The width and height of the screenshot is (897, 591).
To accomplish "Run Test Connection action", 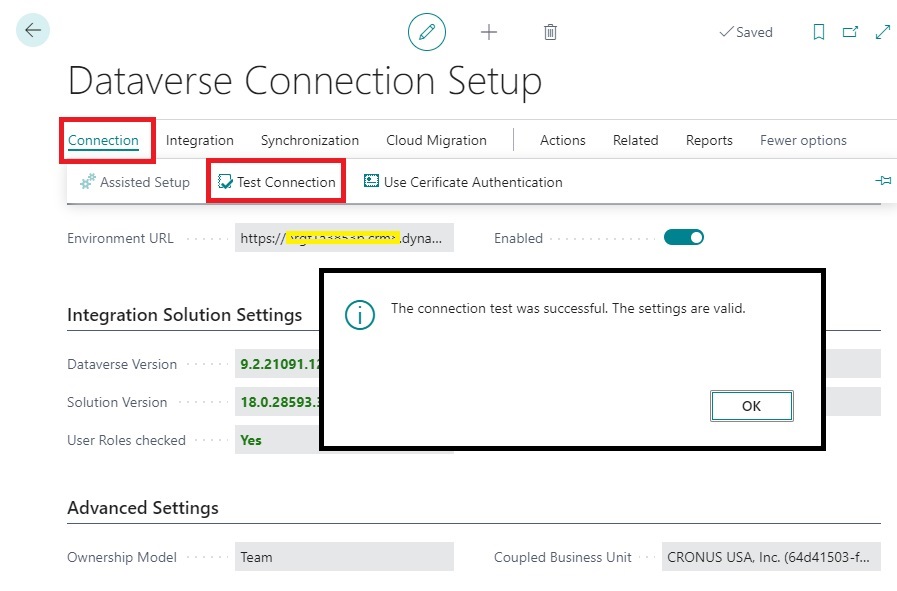I will [x=277, y=182].
